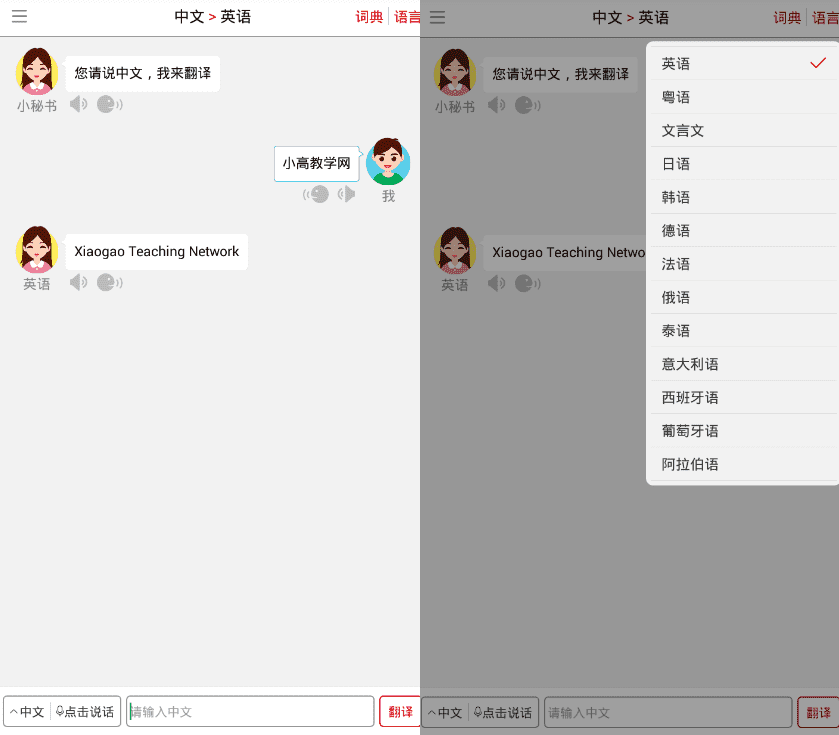
Task: Focus the 请输入中文 text input on left
Action: (x=250, y=711)
